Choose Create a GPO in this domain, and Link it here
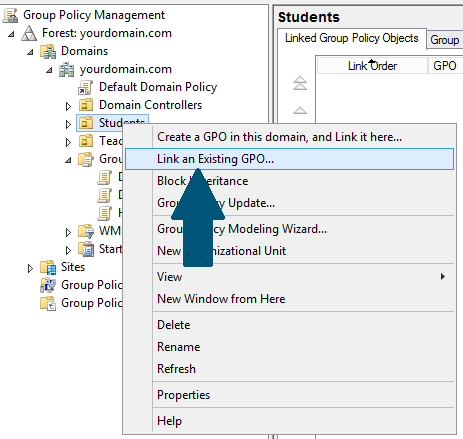Viewport: 463px width, 439px height. pos(289,137)
